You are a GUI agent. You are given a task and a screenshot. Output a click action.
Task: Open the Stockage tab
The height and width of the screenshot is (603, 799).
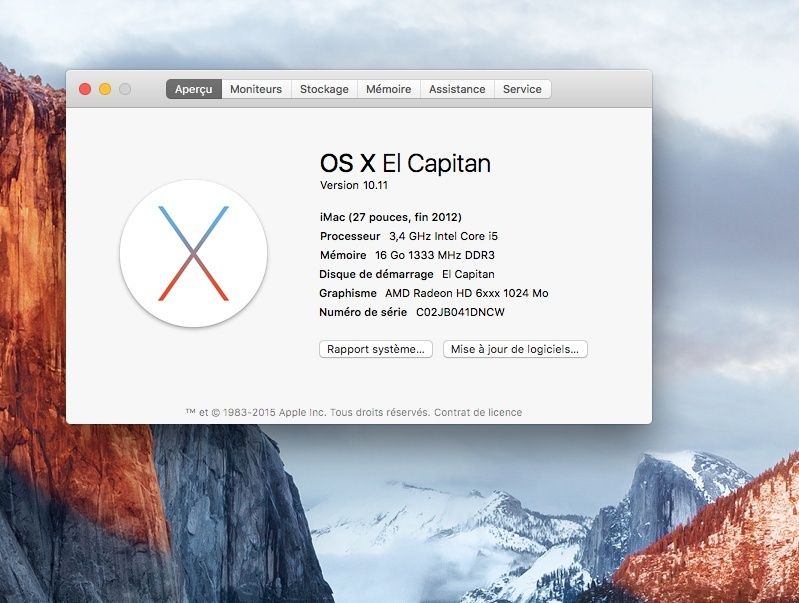[324, 89]
